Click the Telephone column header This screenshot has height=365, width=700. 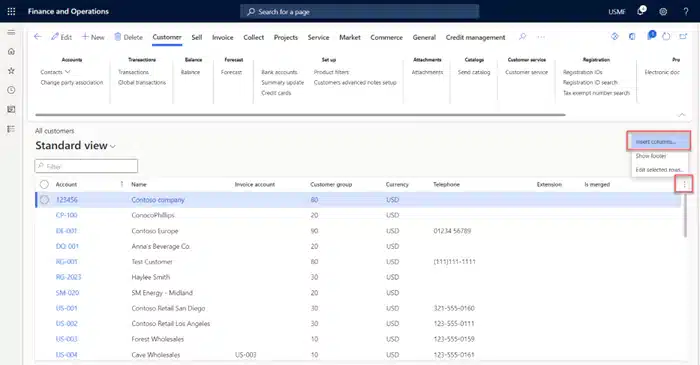446,184
